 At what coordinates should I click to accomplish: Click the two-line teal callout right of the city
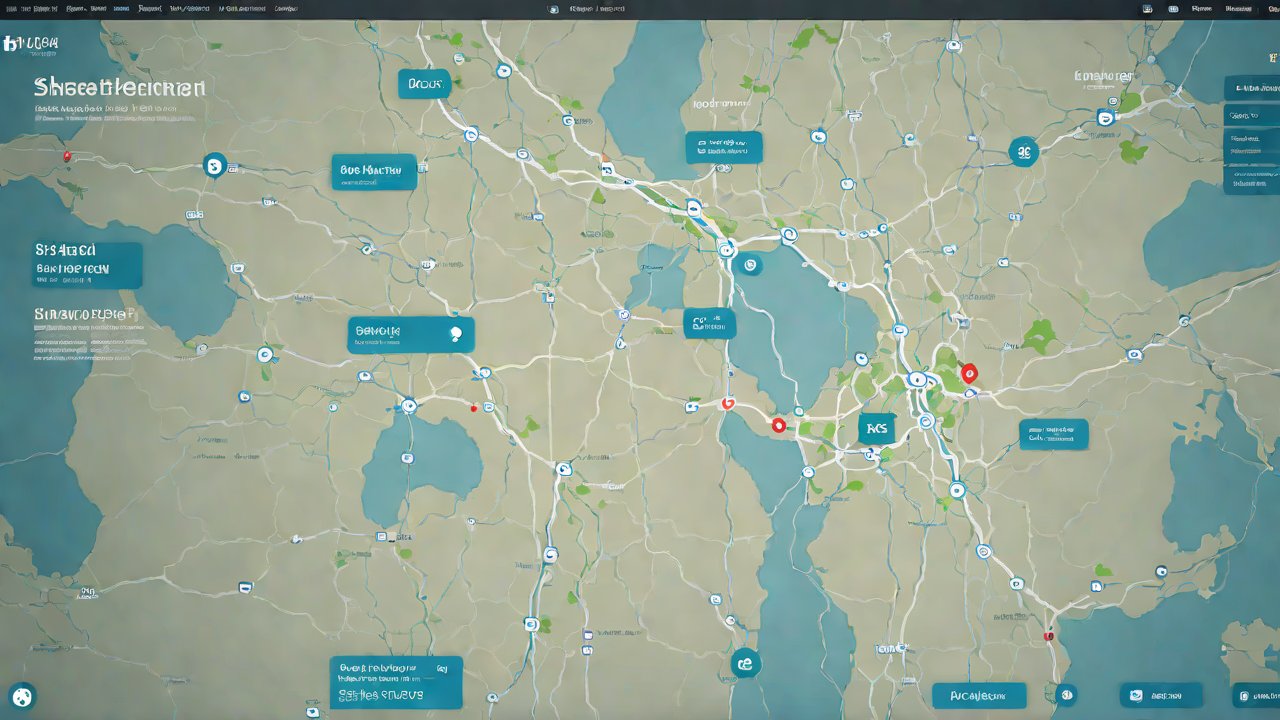pyautogui.click(x=1053, y=434)
